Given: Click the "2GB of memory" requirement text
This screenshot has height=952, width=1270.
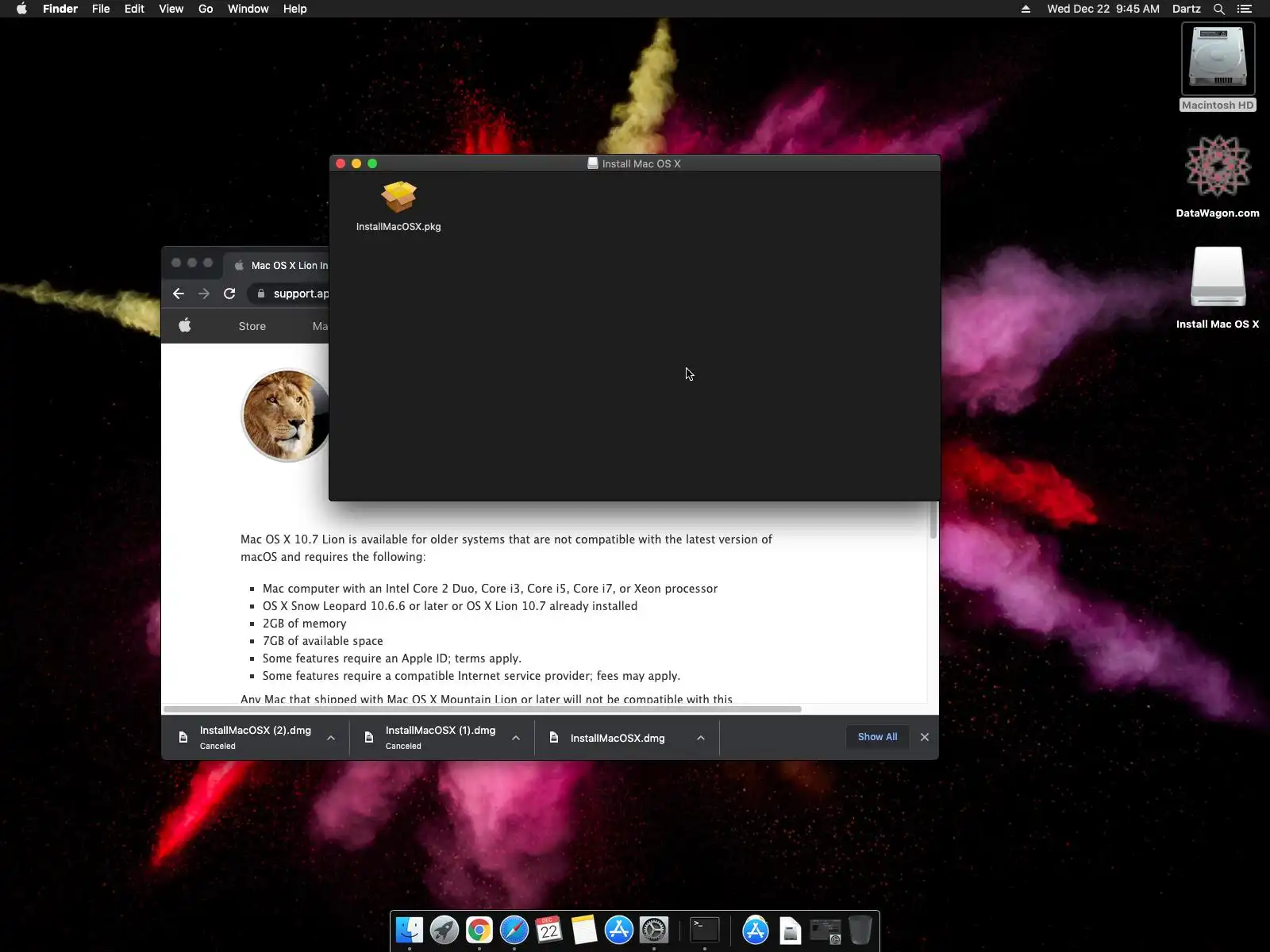Looking at the screenshot, I should pos(304,624).
